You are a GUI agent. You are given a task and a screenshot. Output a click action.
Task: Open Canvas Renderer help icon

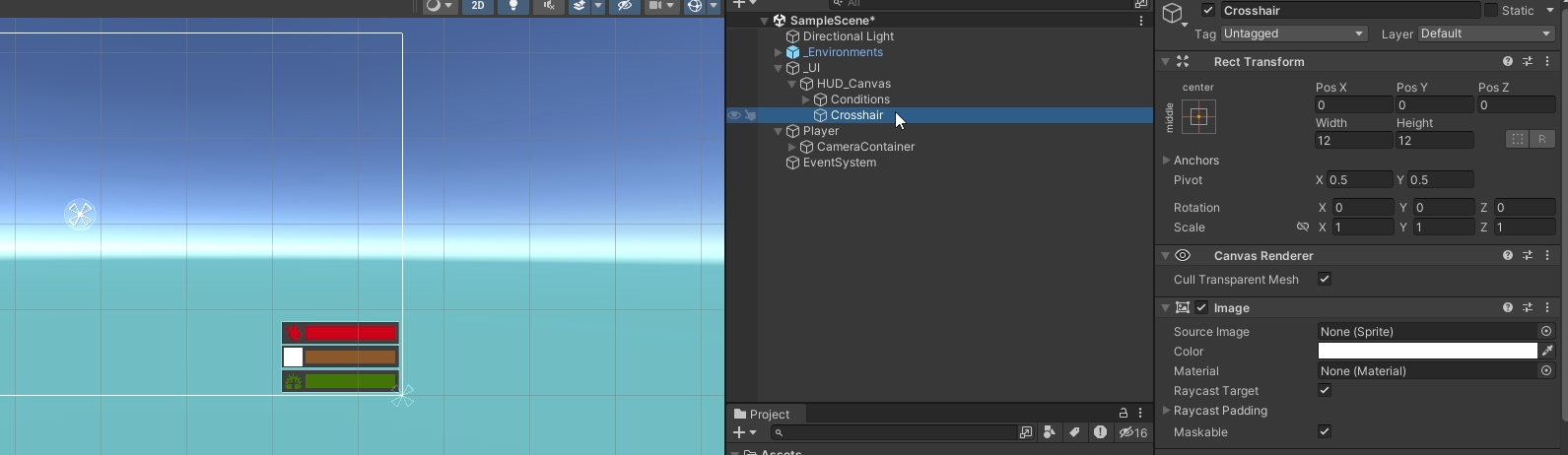click(x=1508, y=255)
